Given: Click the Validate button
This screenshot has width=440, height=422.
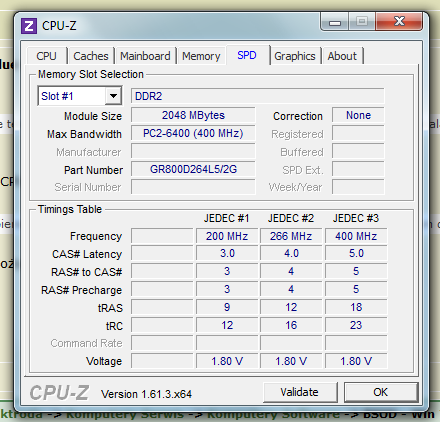Looking at the screenshot, I should pos(300,392).
